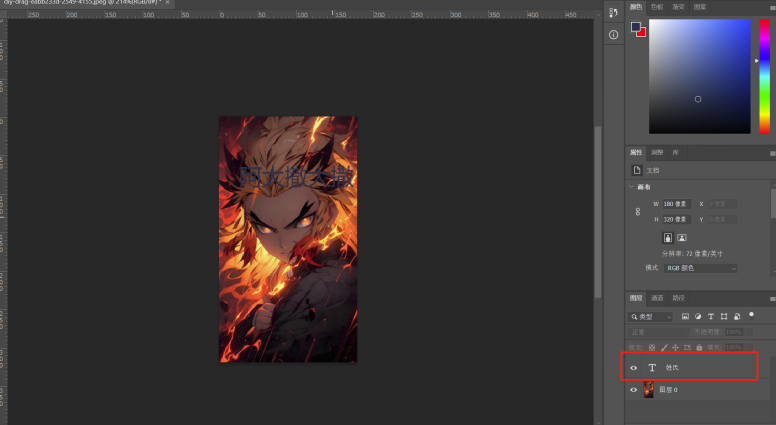This screenshot has height=425, width=776.
Task: Click the Properties panel scrollbar
Action: (773, 203)
